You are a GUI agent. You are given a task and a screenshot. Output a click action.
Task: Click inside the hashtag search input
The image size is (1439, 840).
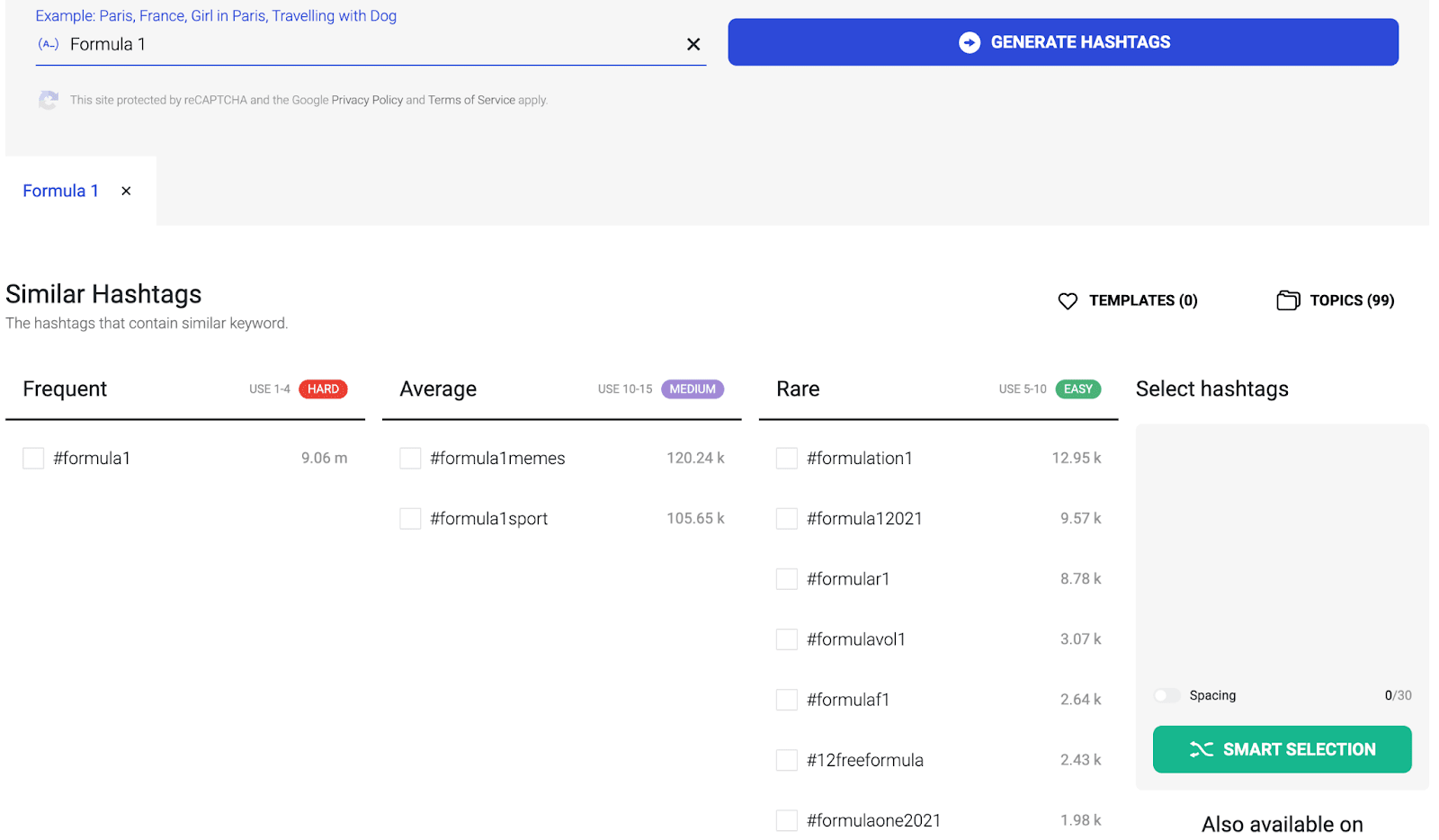360,43
